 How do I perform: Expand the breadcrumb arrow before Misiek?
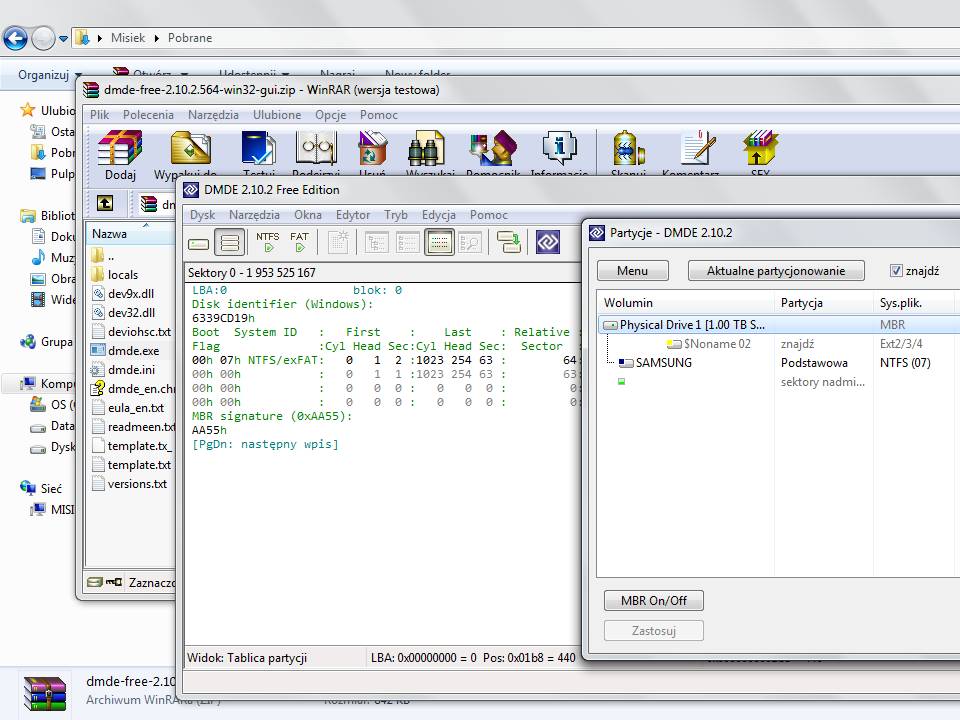pos(100,38)
